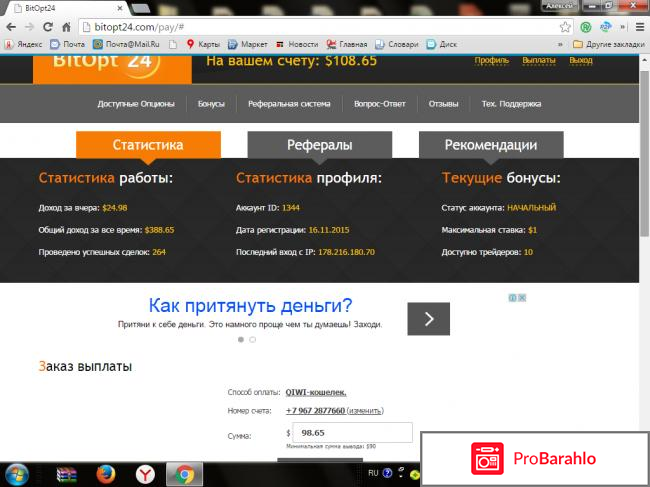Image resolution: width=650 pixels, height=487 pixels.
Task: Click the address bar URL
Action: (139, 27)
